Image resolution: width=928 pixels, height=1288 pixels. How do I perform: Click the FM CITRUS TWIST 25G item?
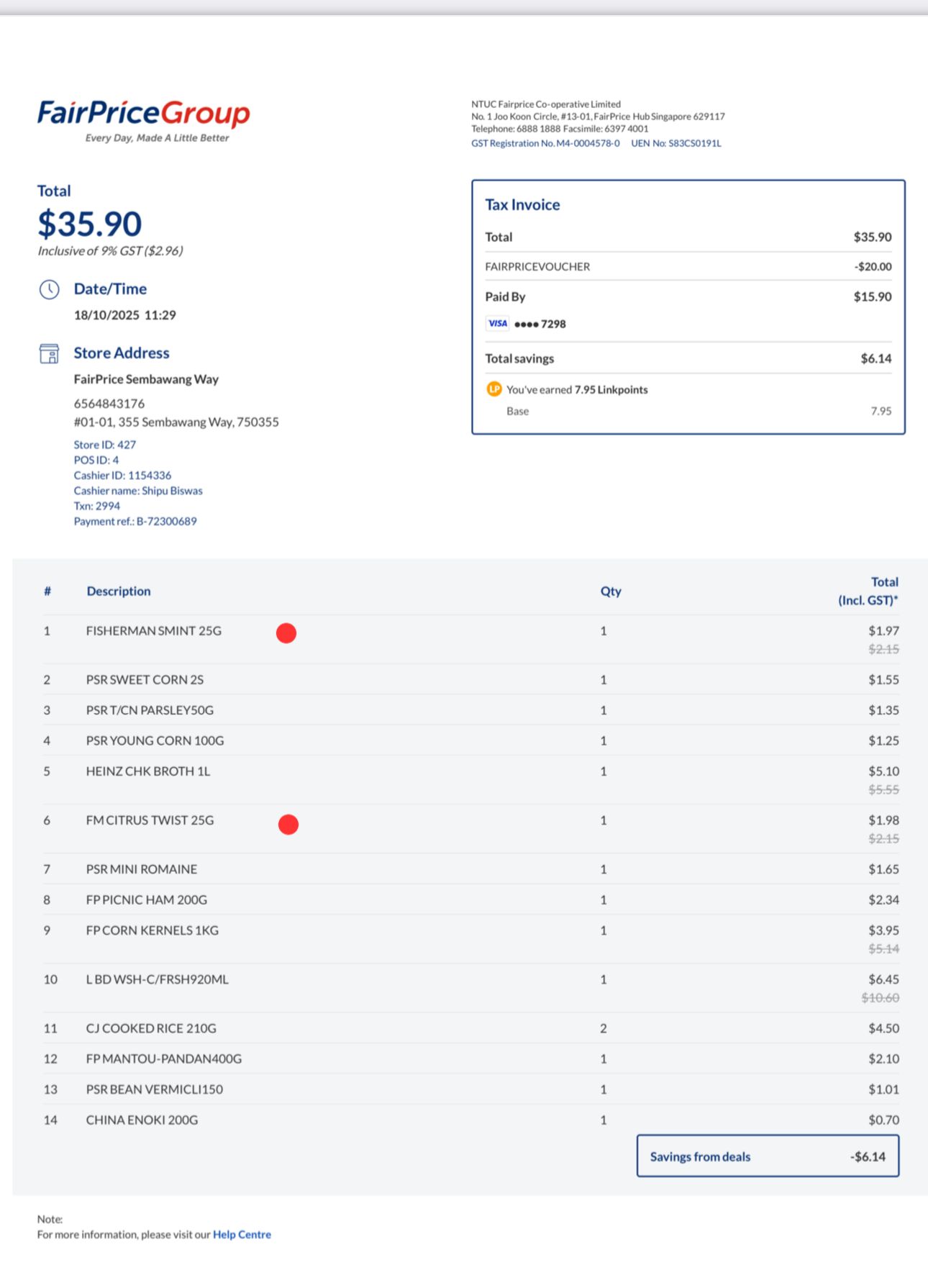[x=150, y=820]
